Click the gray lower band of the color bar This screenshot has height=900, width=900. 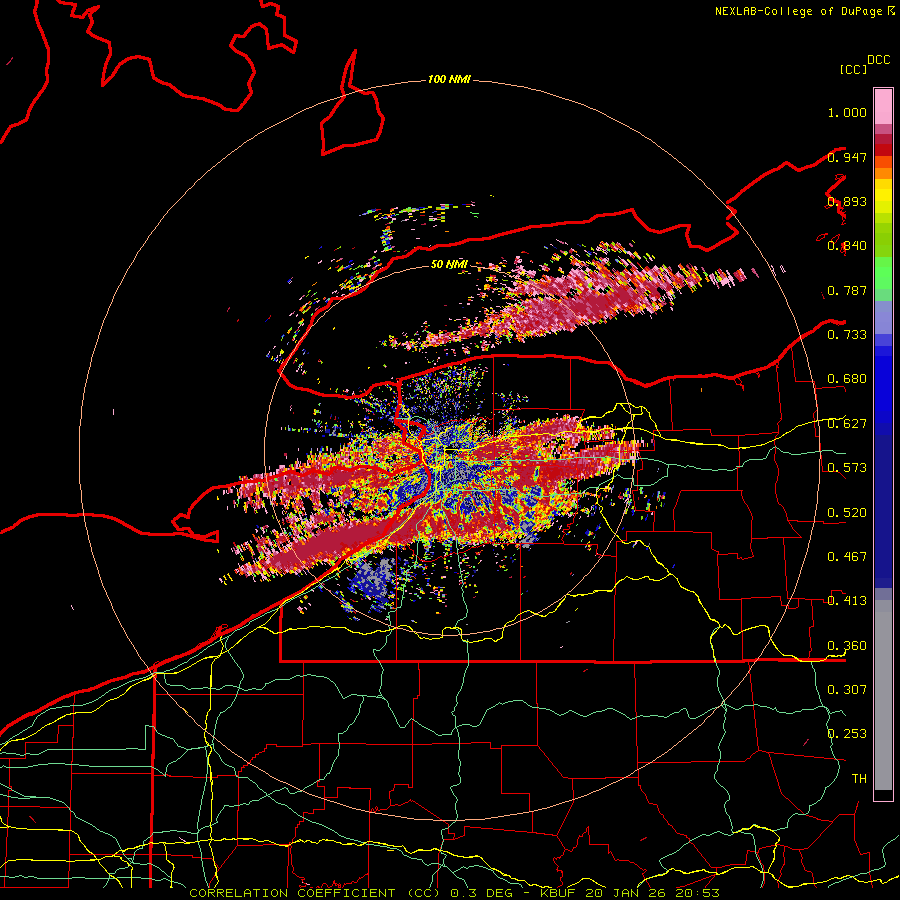point(883,695)
